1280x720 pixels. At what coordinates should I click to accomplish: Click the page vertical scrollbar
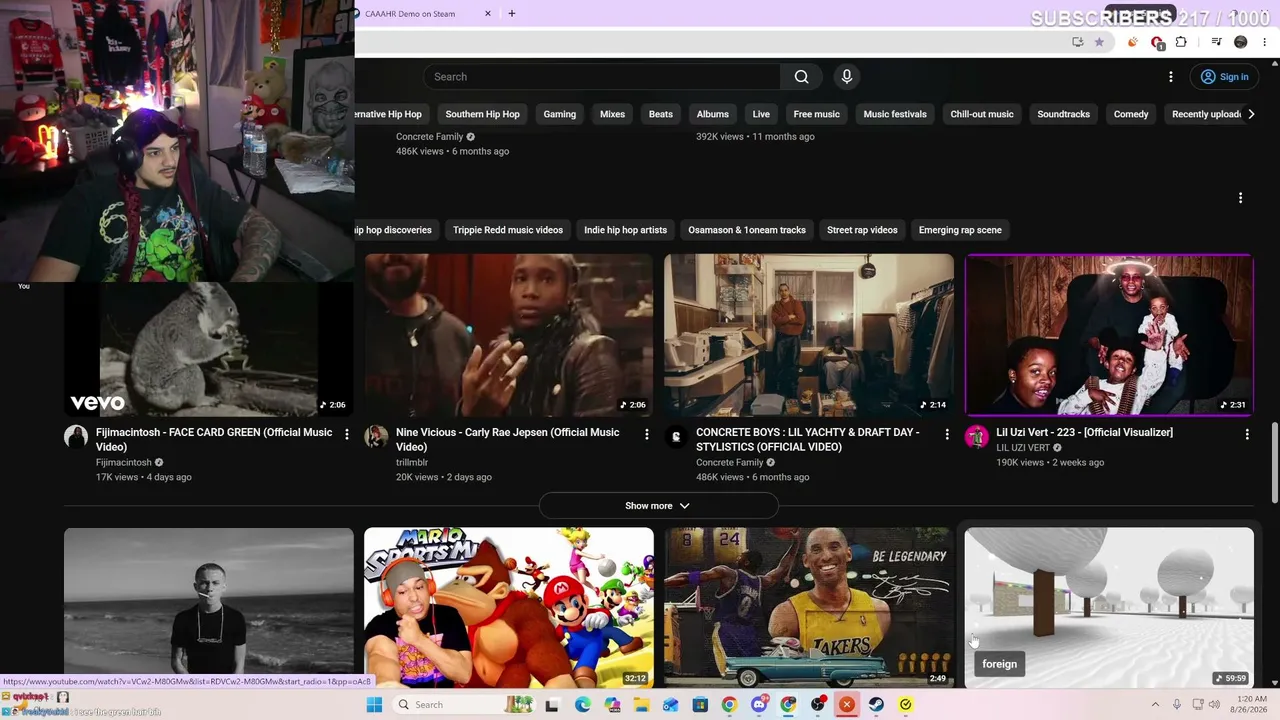coord(1274,464)
